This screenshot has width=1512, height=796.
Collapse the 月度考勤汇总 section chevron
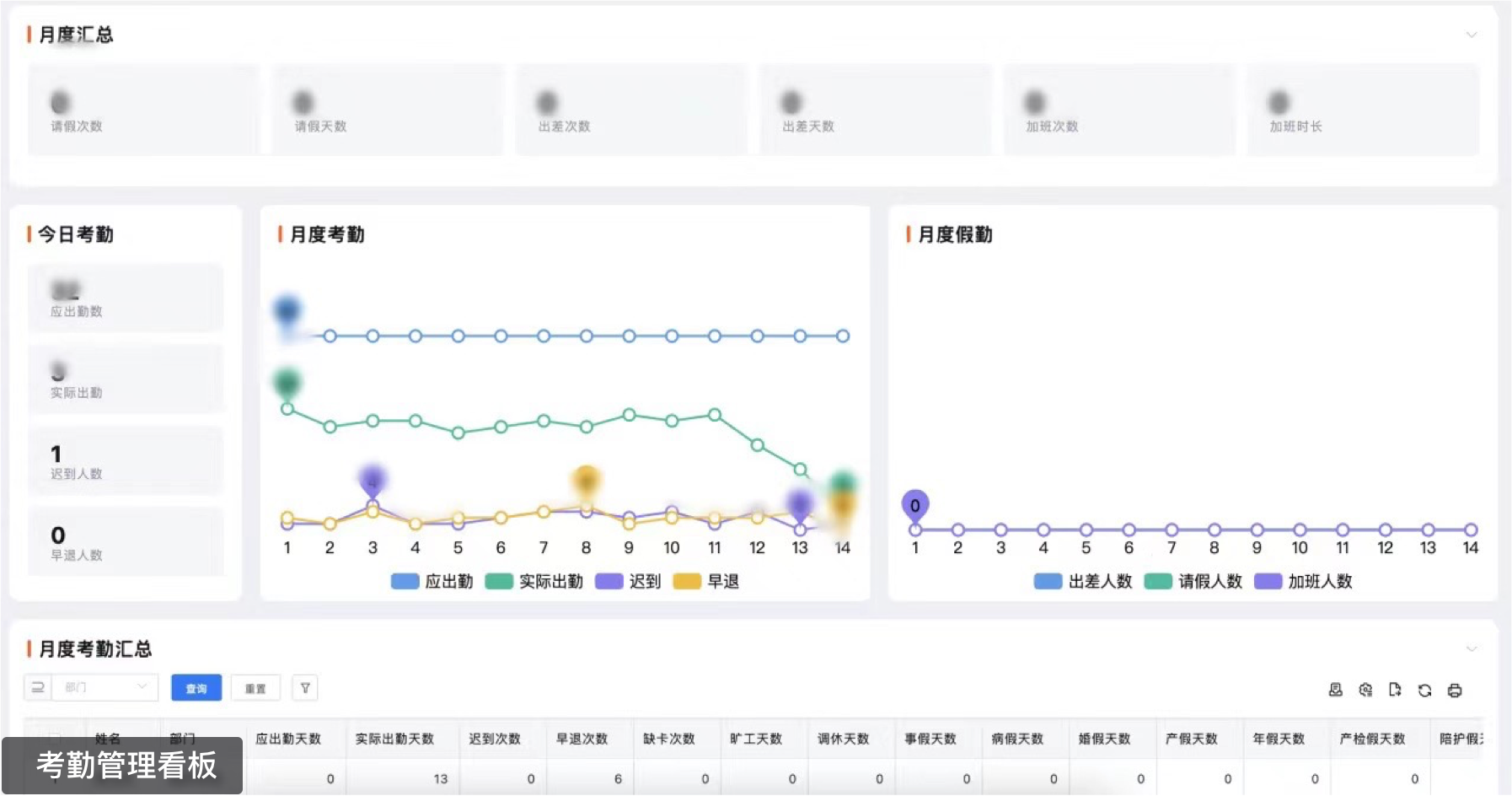coord(1471,648)
